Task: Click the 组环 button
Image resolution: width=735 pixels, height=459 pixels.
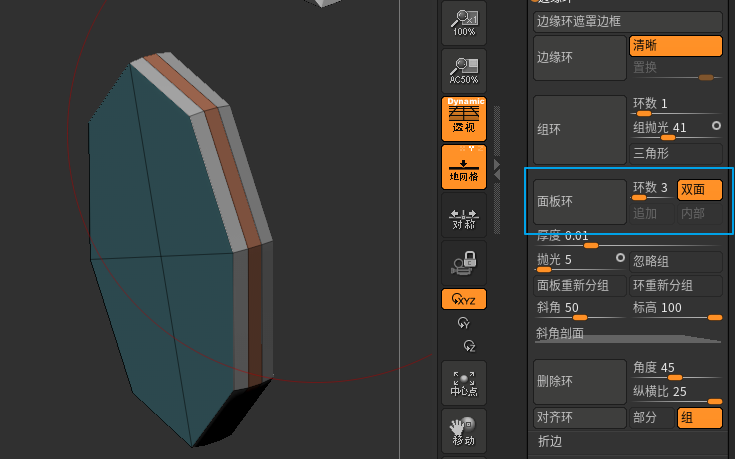Action: pos(580,130)
